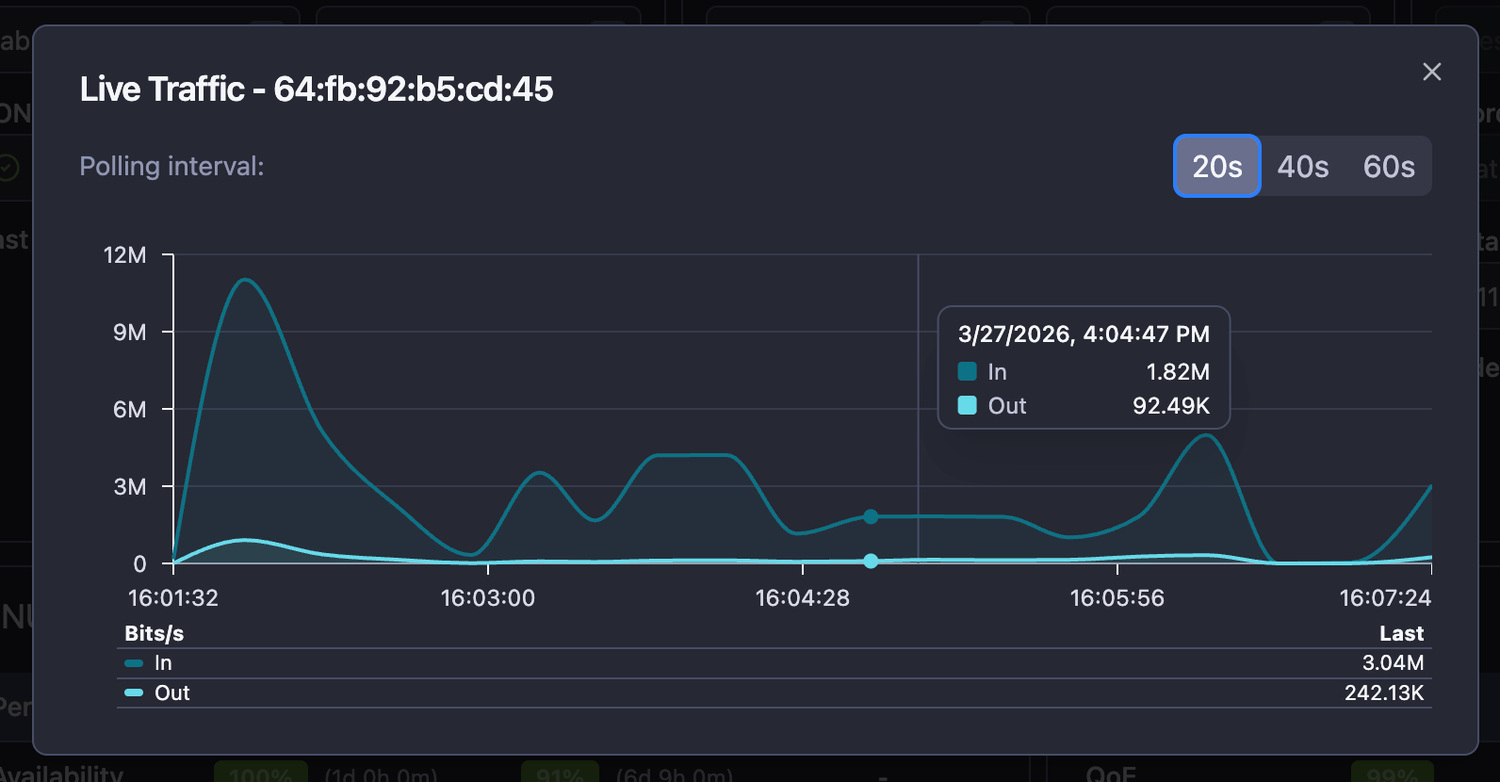Viewport: 1500px width, 782px height.
Task: Click the 242.13K last Out value
Action: point(1384,693)
